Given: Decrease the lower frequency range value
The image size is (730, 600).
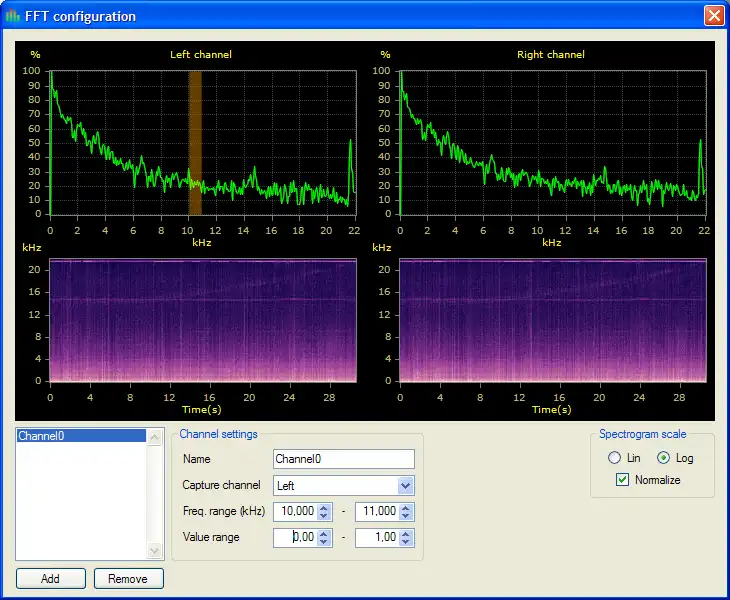Looking at the screenshot, I should 324,516.
